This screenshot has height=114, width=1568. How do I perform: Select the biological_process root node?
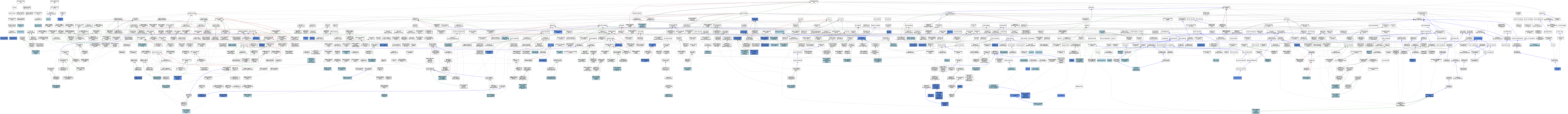click(x=814, y=2)
